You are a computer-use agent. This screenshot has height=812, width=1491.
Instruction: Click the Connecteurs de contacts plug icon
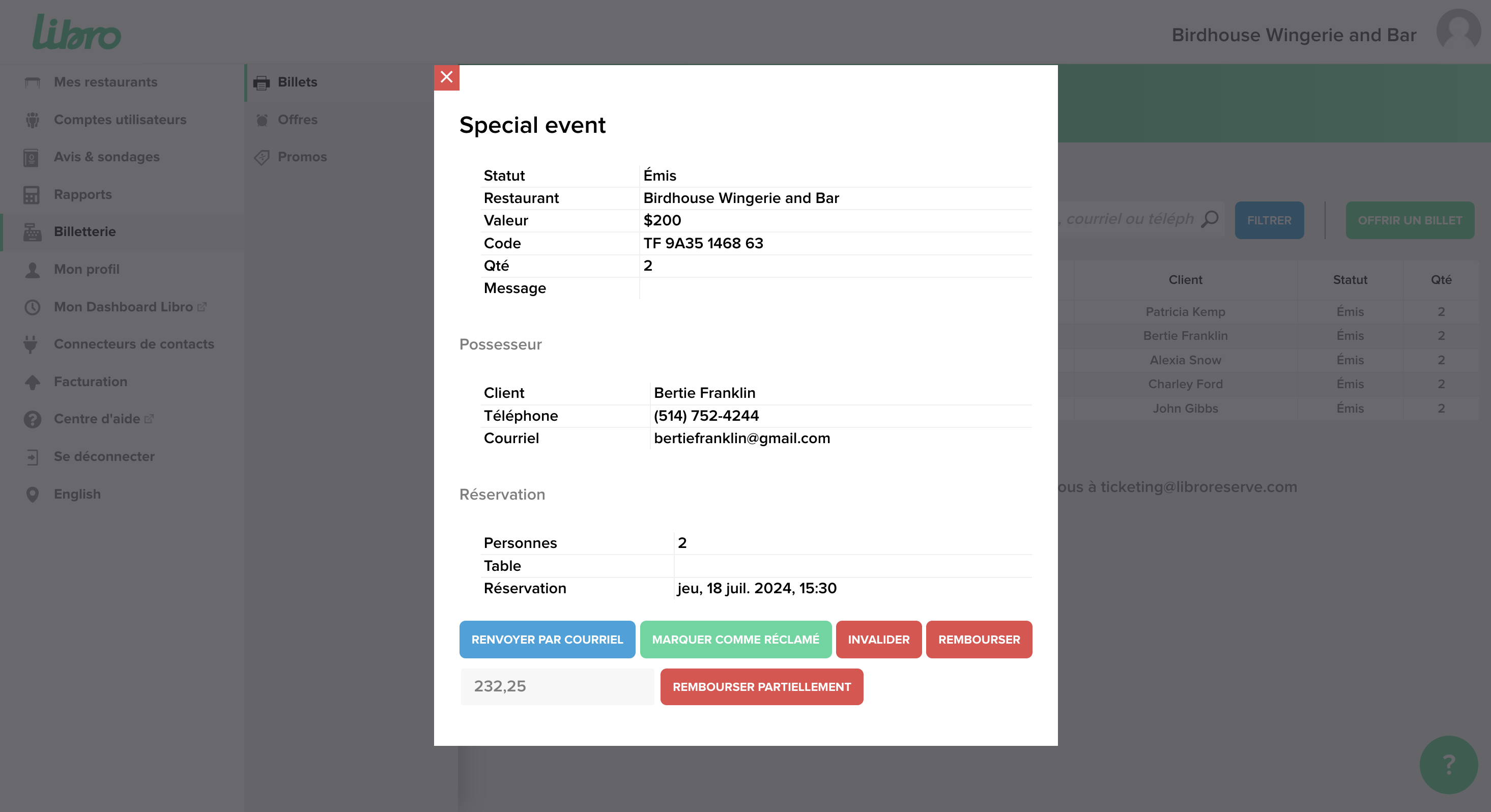[x=31, y=344]
